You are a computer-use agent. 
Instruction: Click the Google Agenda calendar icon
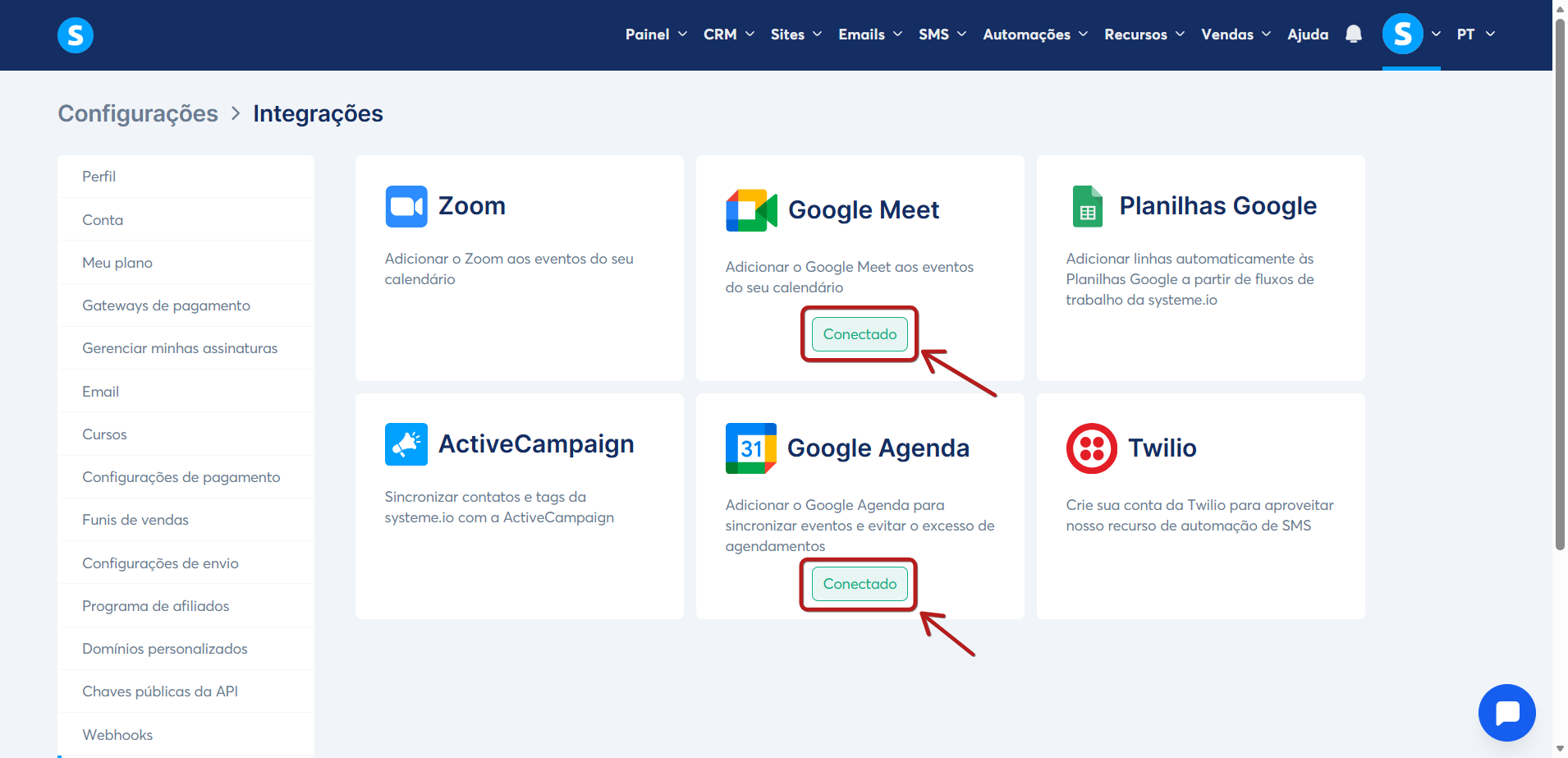tap(751, 448)
